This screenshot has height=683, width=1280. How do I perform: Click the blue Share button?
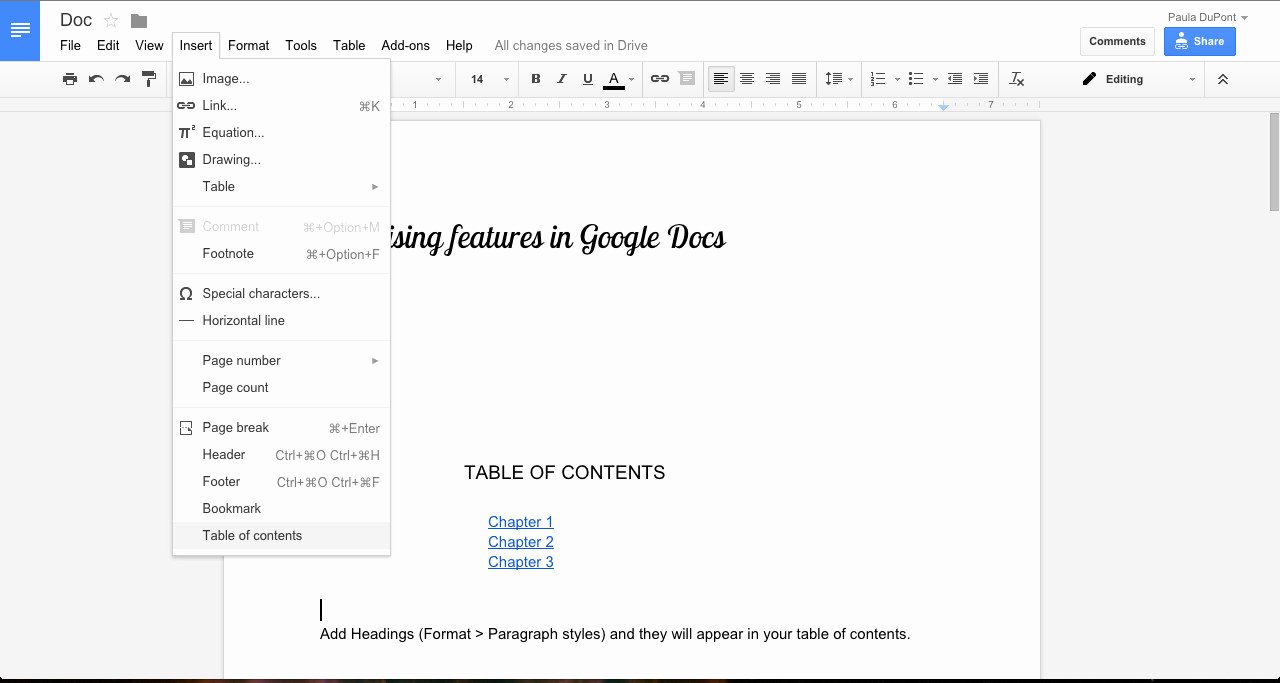click(1199, 41)
